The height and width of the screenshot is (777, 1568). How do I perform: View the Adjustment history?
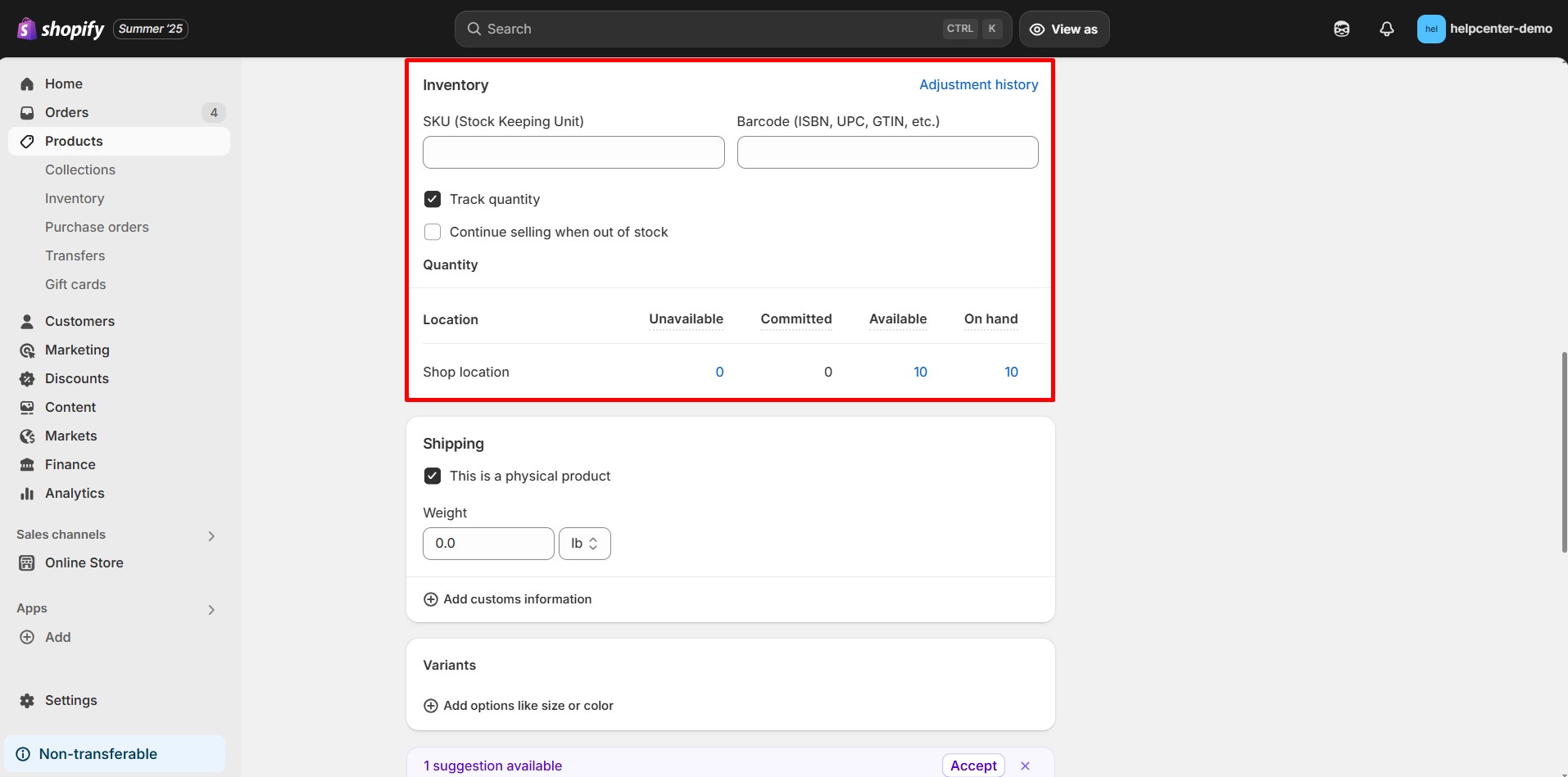click(x=978, y=84)
